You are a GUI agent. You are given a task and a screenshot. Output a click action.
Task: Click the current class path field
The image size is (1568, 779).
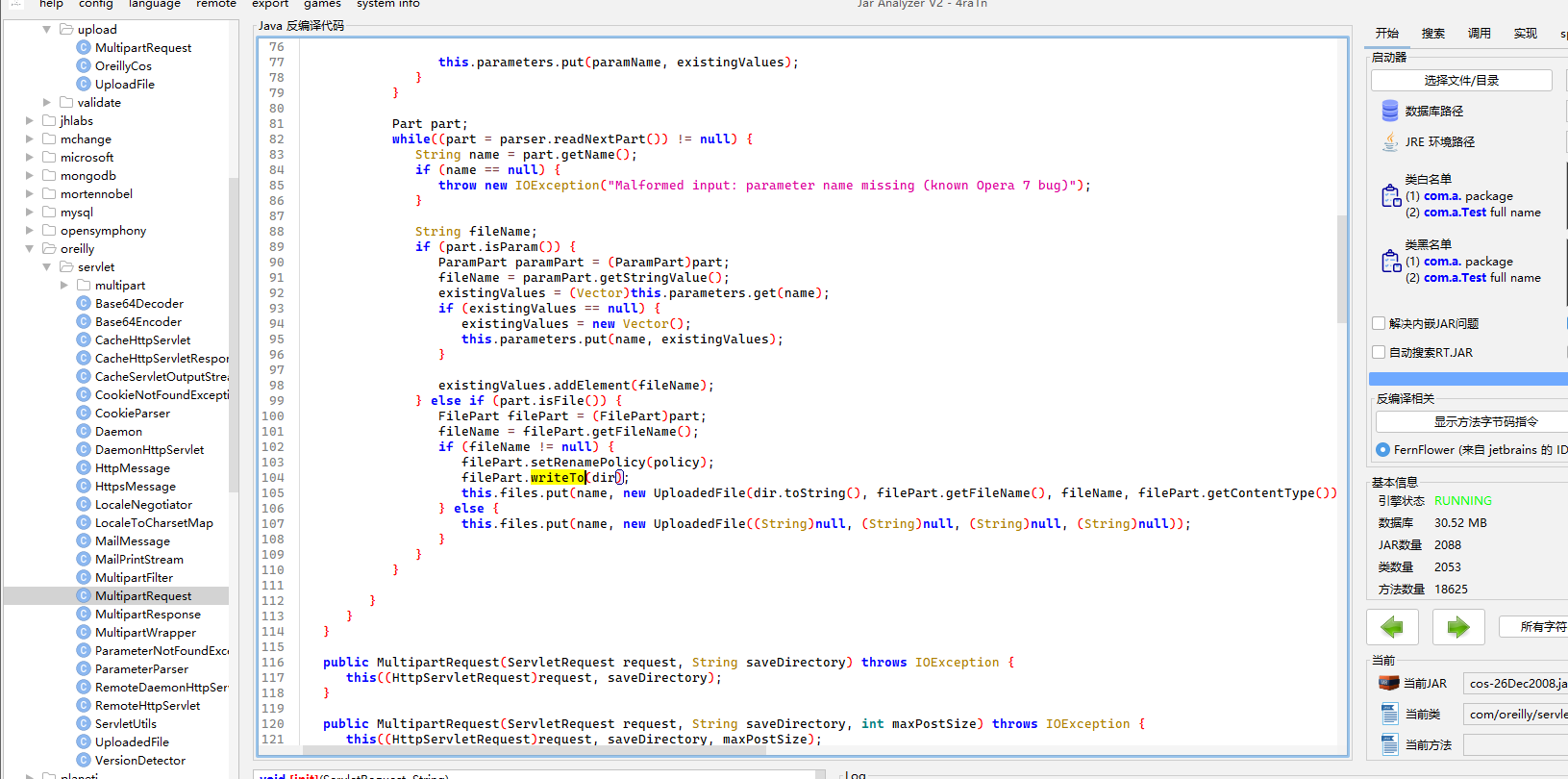[1515, 714]
